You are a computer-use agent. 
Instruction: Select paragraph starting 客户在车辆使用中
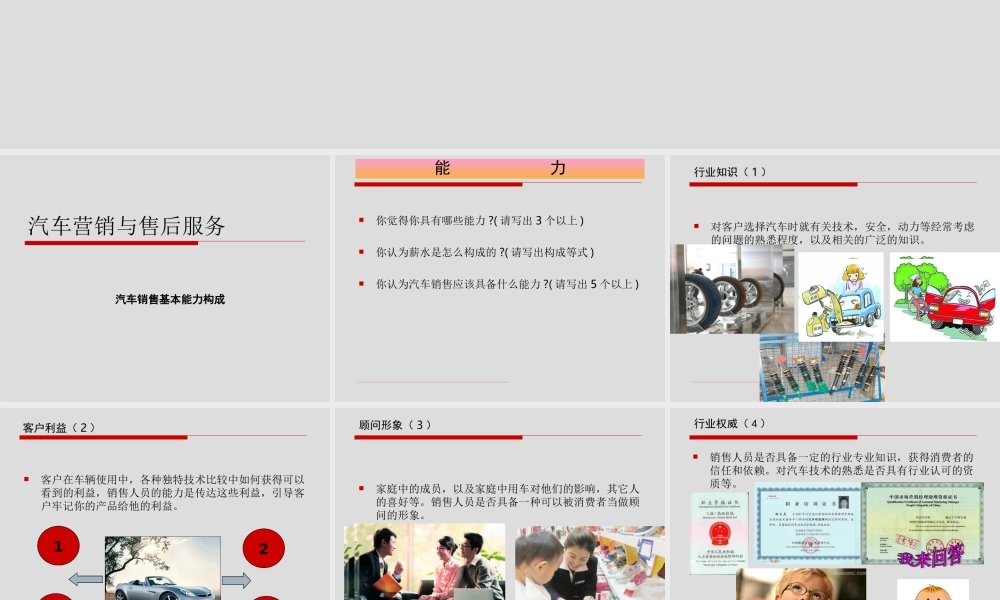(x=172, y=492)
